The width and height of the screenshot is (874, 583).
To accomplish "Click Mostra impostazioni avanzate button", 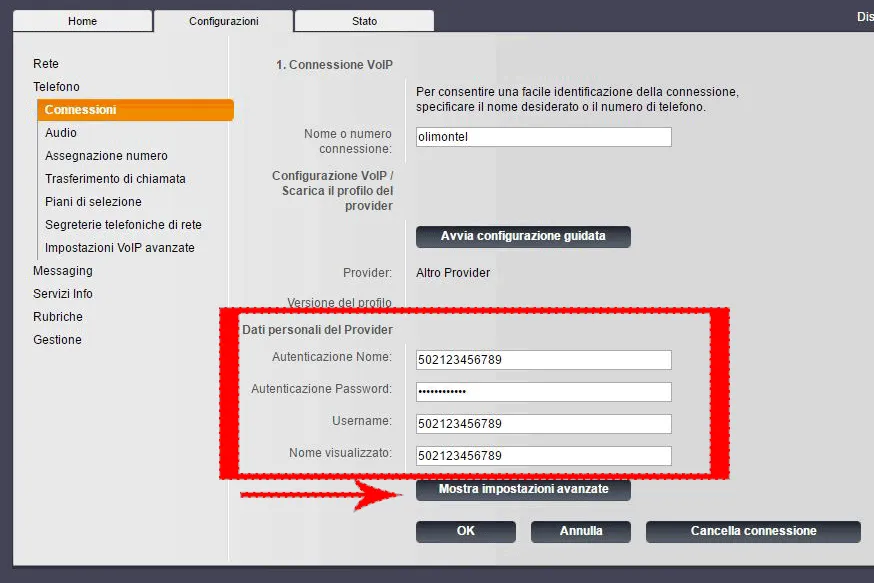I will pyautogui.click(x=523, y=490).
